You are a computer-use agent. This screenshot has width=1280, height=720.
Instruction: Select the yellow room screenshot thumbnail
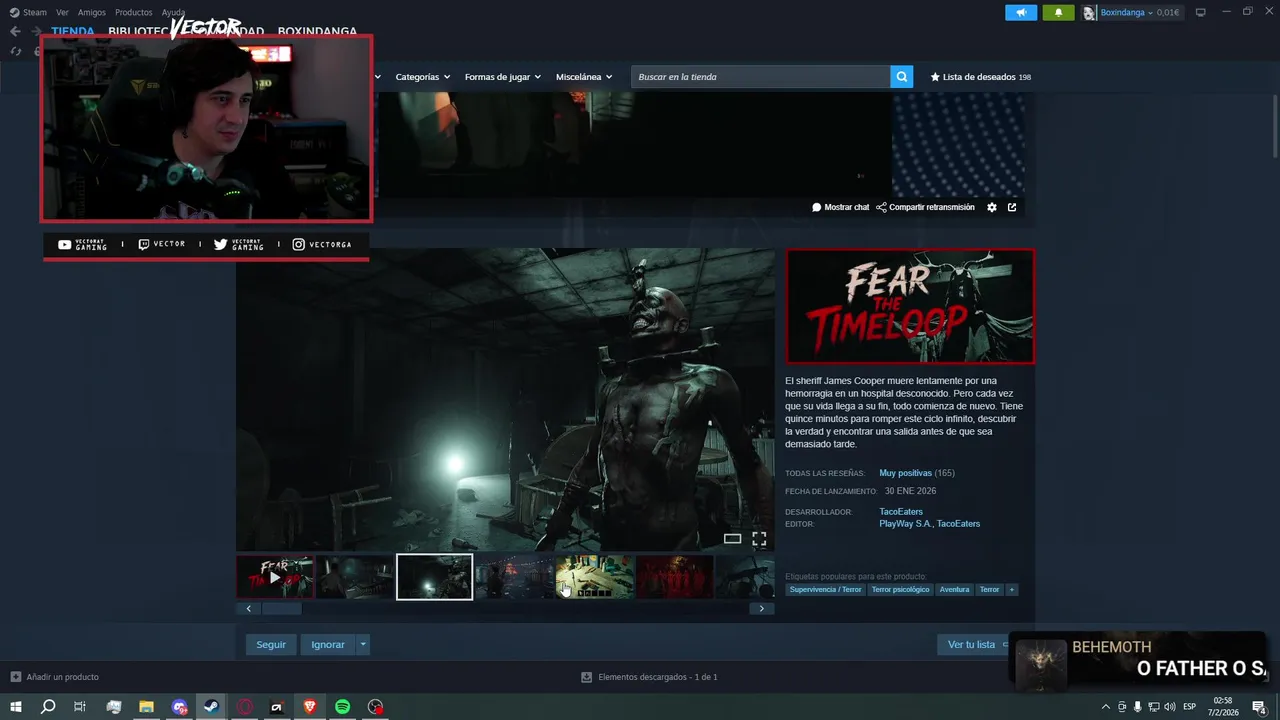point(595,577)
